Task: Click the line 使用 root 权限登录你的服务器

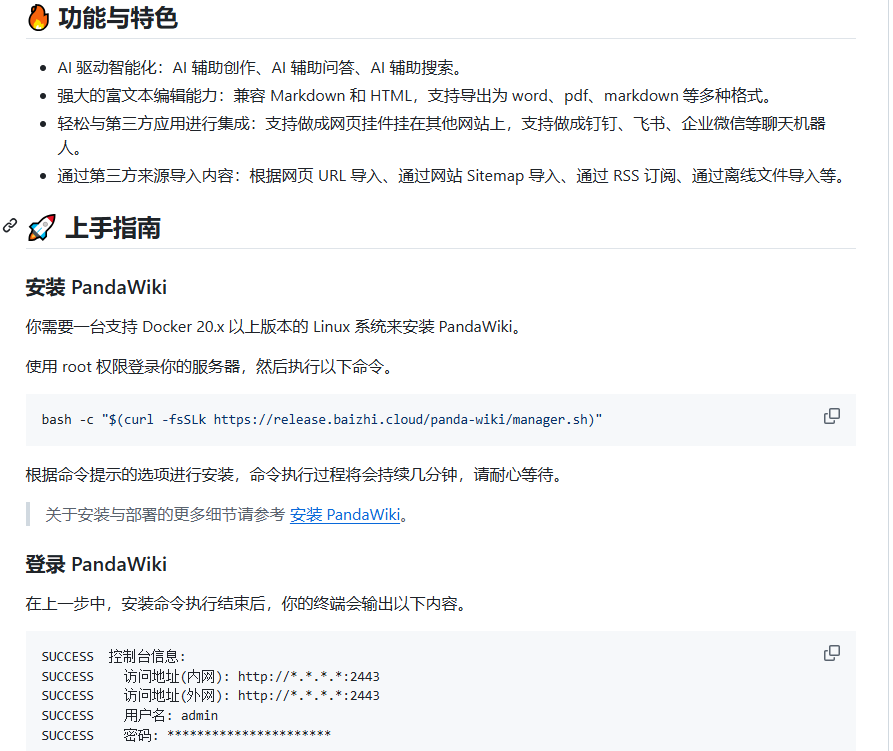Action: click(210, 367)
